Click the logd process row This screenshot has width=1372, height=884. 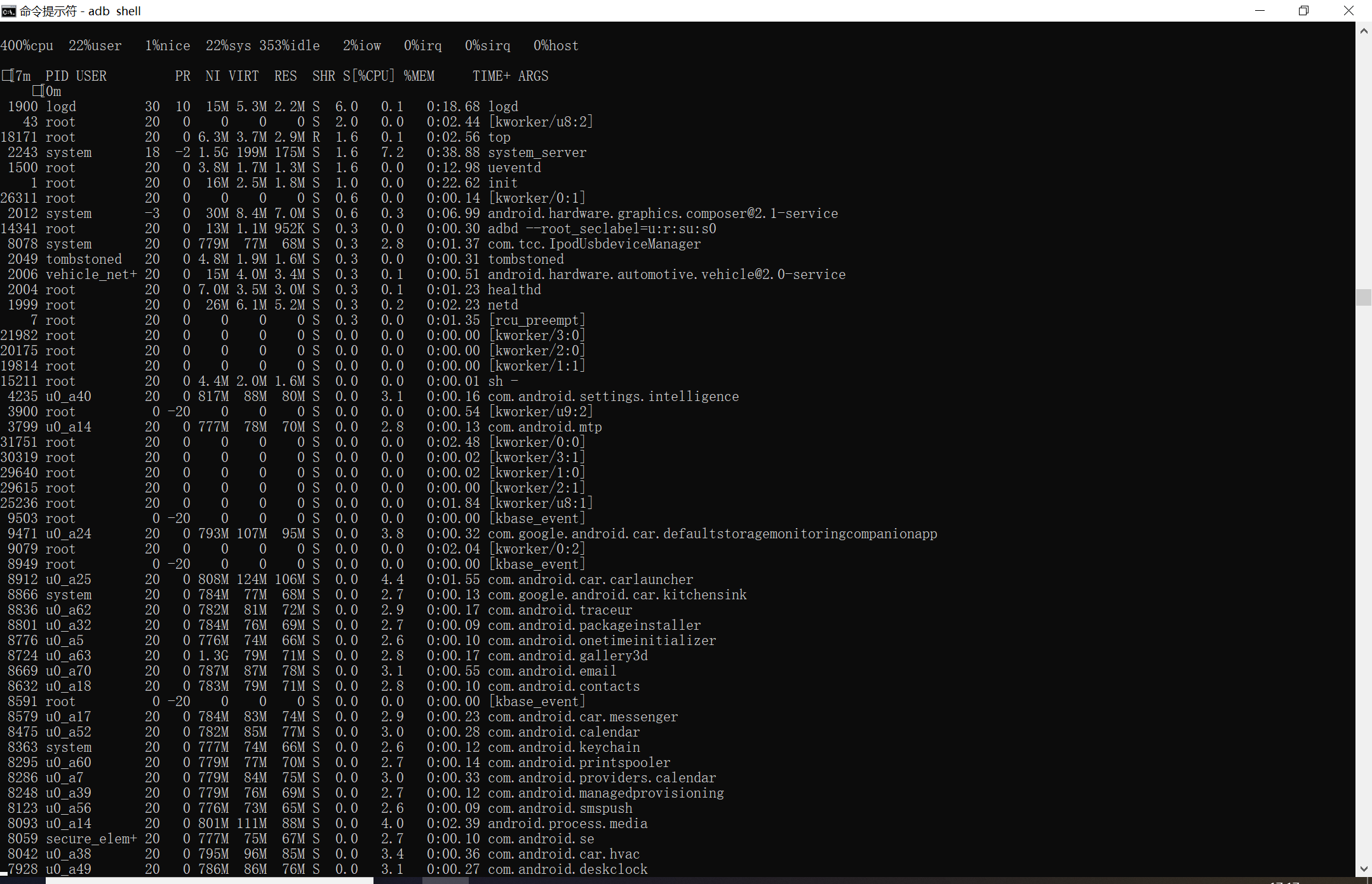tap(503, 107)
